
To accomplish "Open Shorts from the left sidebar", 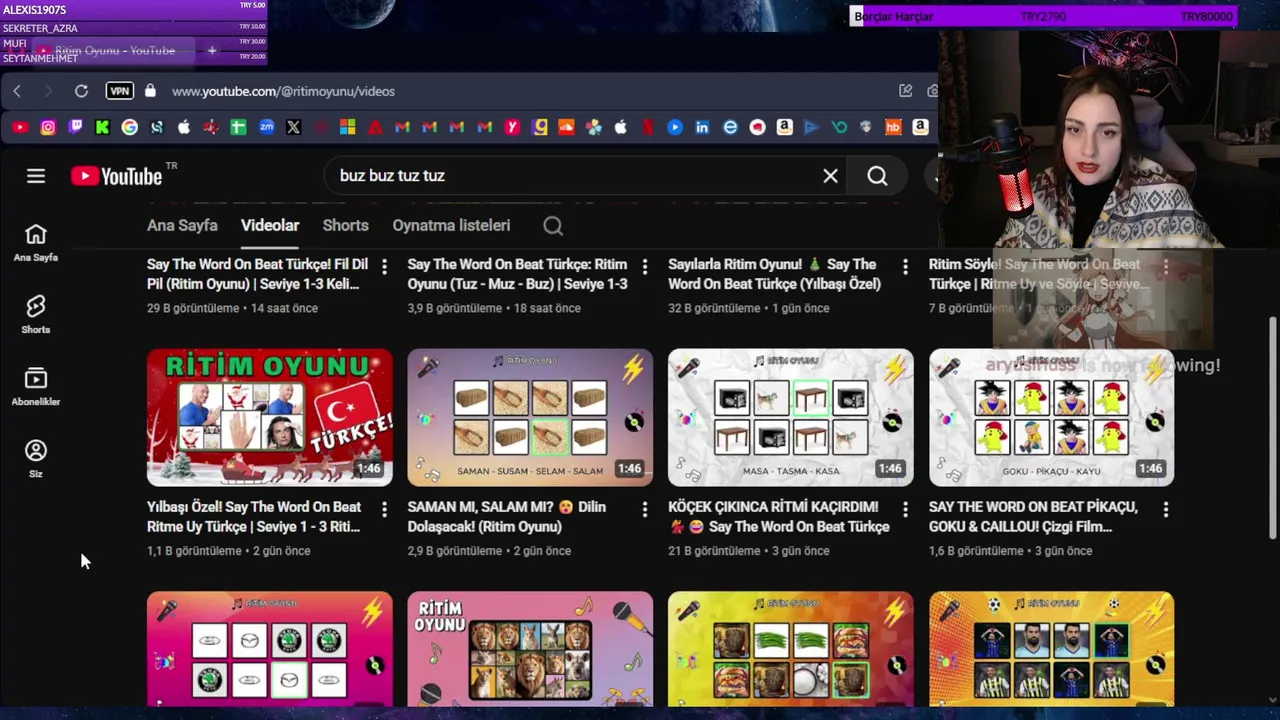I will coord(36,314).
